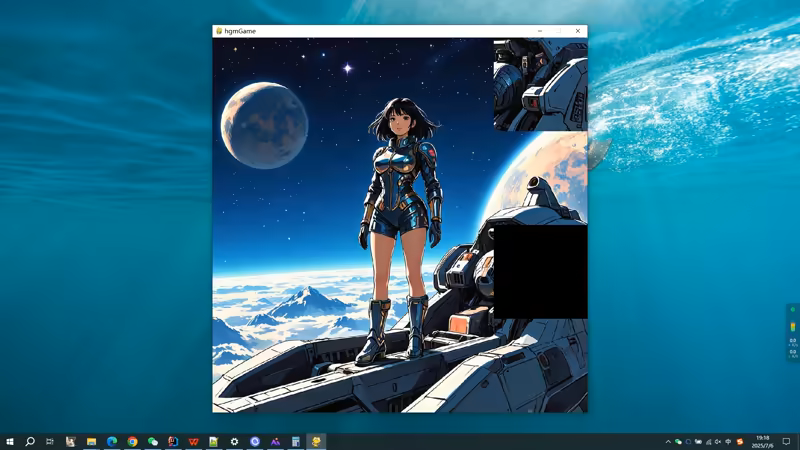Click the black square in the game window
The width and height of the screenshot is (800, 450).
540,272
